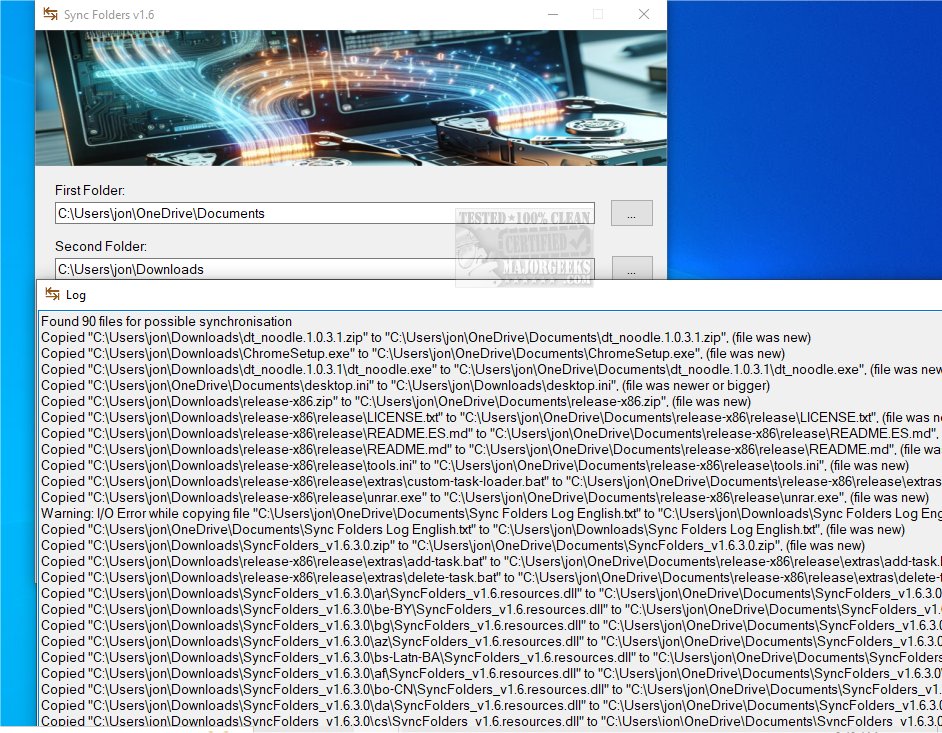Select the log line copying add-task.bat
The width and height of the screenshot is (942, 733).
pyautogui.click(x=491, y=561)
